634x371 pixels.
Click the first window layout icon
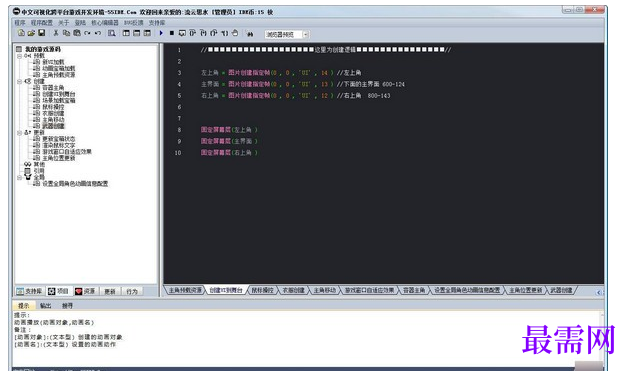(126, 33)
